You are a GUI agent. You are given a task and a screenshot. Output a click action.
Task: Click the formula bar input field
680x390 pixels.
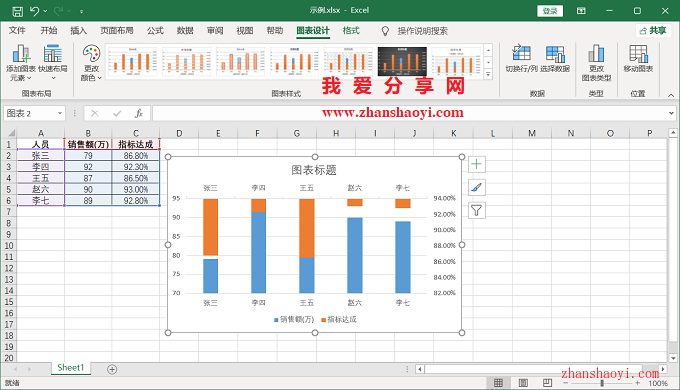(x=410, y=114)
